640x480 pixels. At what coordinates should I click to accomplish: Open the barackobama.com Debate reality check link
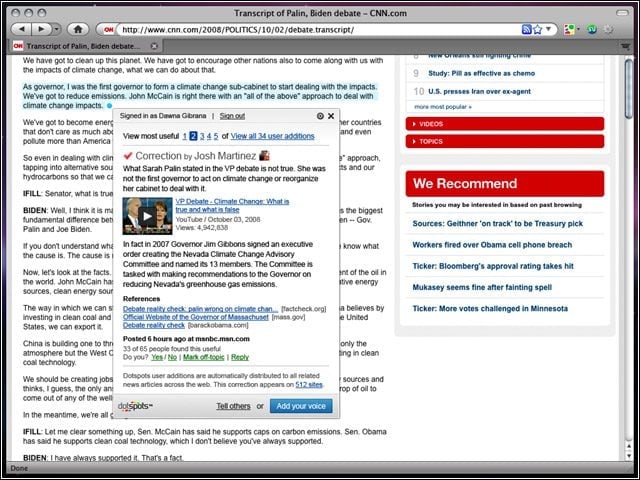154,325
